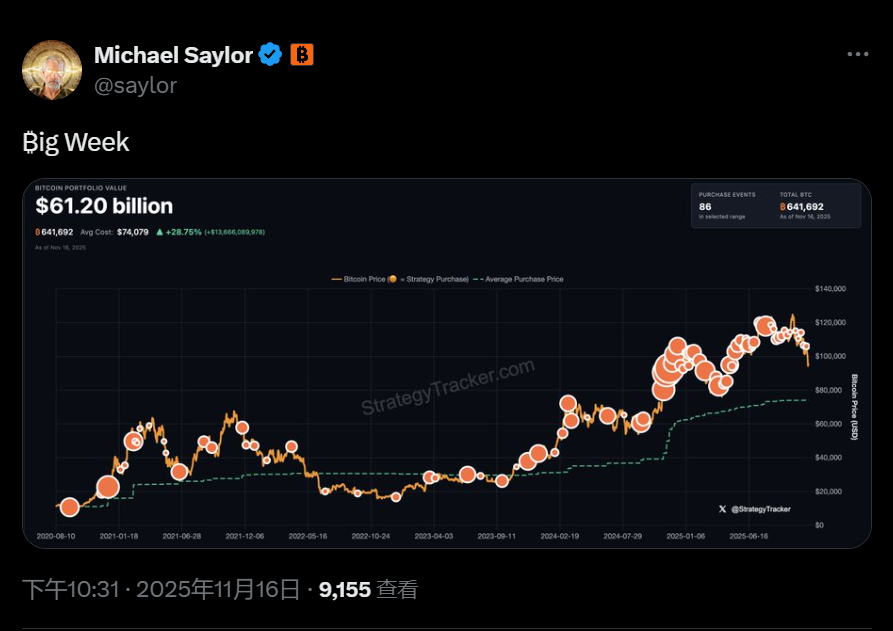The width and height of the screenshot is (893, 631).
Task: Open the three-dot more options menu
Action: click(x=857, y=55)
